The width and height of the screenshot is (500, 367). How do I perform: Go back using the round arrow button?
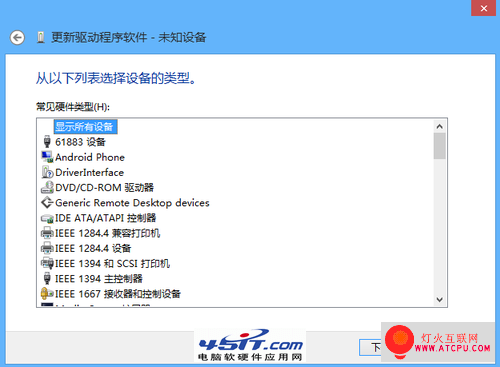(17, 37)
